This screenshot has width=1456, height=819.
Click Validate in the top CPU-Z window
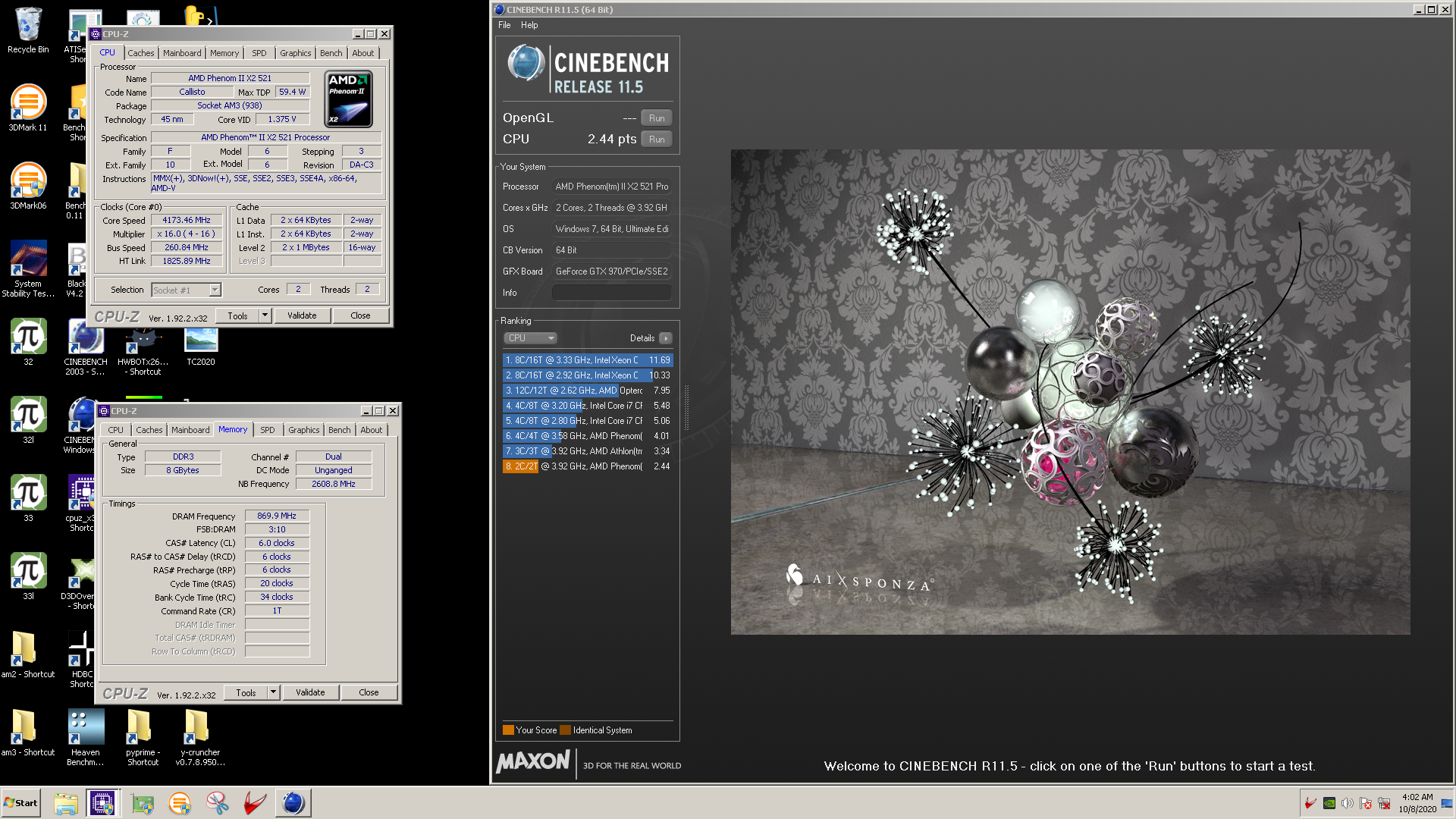coord(302,315)
